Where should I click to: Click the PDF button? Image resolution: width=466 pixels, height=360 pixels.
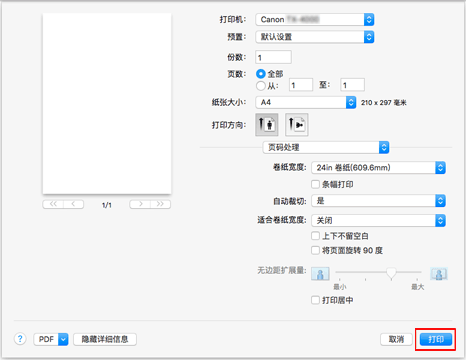pos(46,339)
